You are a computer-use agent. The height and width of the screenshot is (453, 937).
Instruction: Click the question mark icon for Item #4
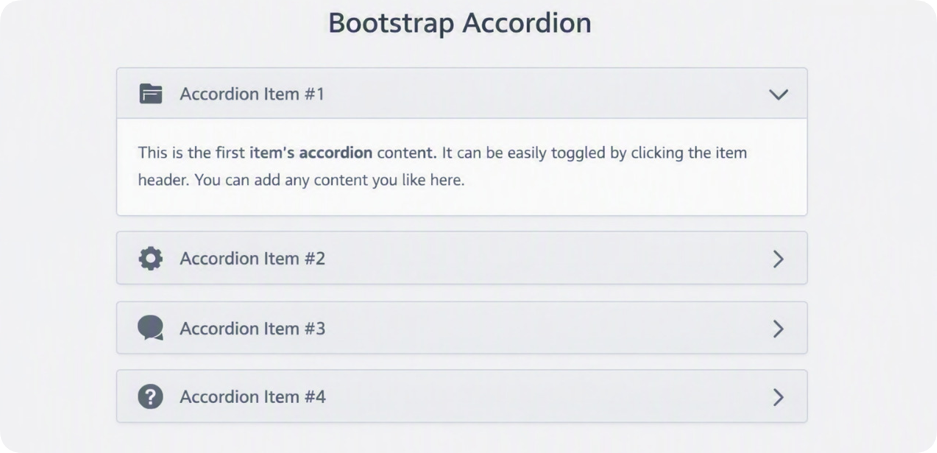click(x=151, y=397)
